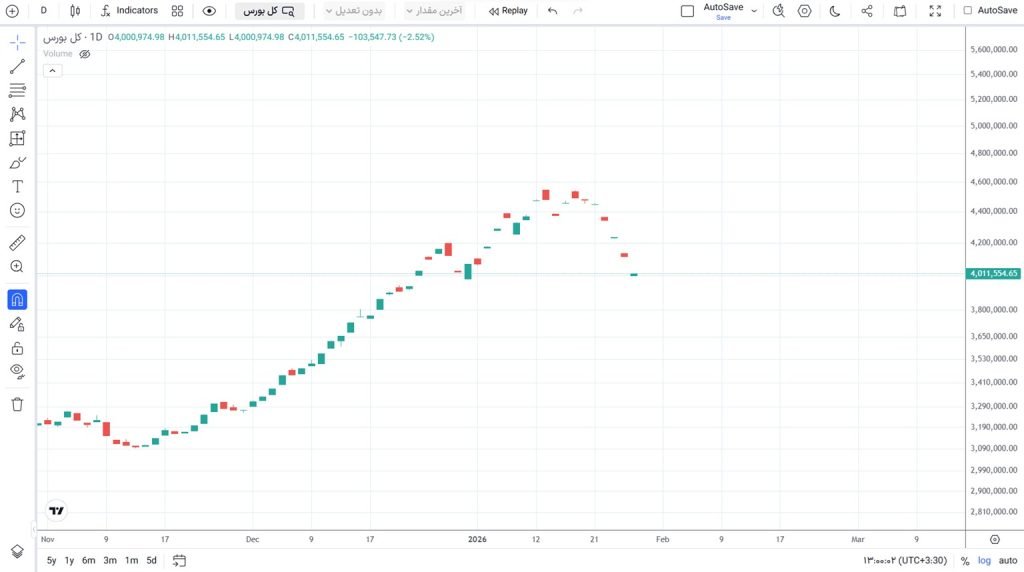Click the hexagon chart settings icon
1024x572 pixels.
coord(805,11)
